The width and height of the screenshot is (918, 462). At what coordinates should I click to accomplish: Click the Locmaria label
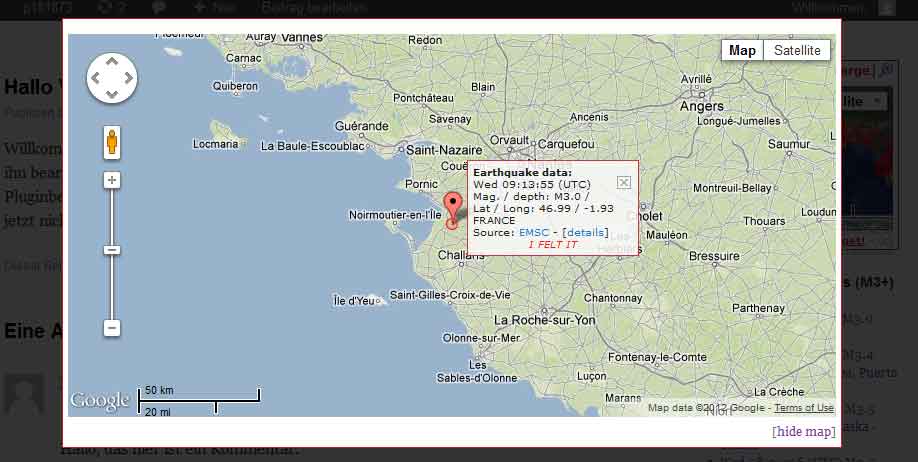[215, 144]
